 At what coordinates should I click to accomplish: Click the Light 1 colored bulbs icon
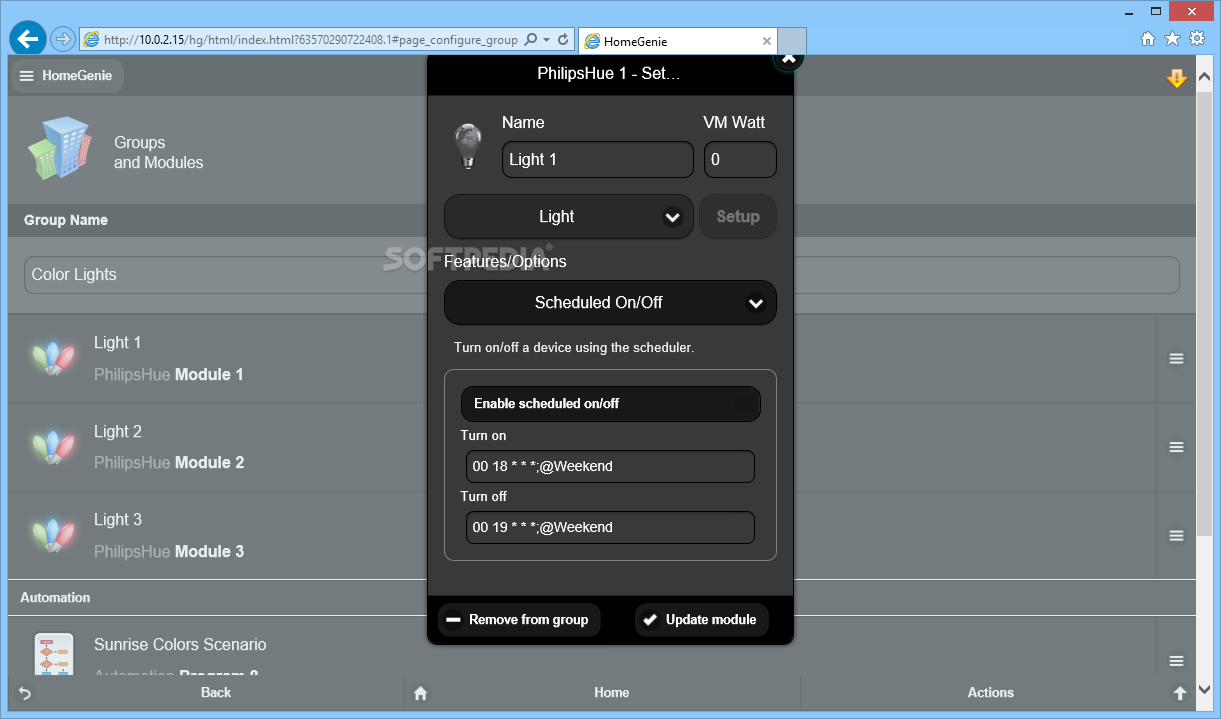click(54, 358)
